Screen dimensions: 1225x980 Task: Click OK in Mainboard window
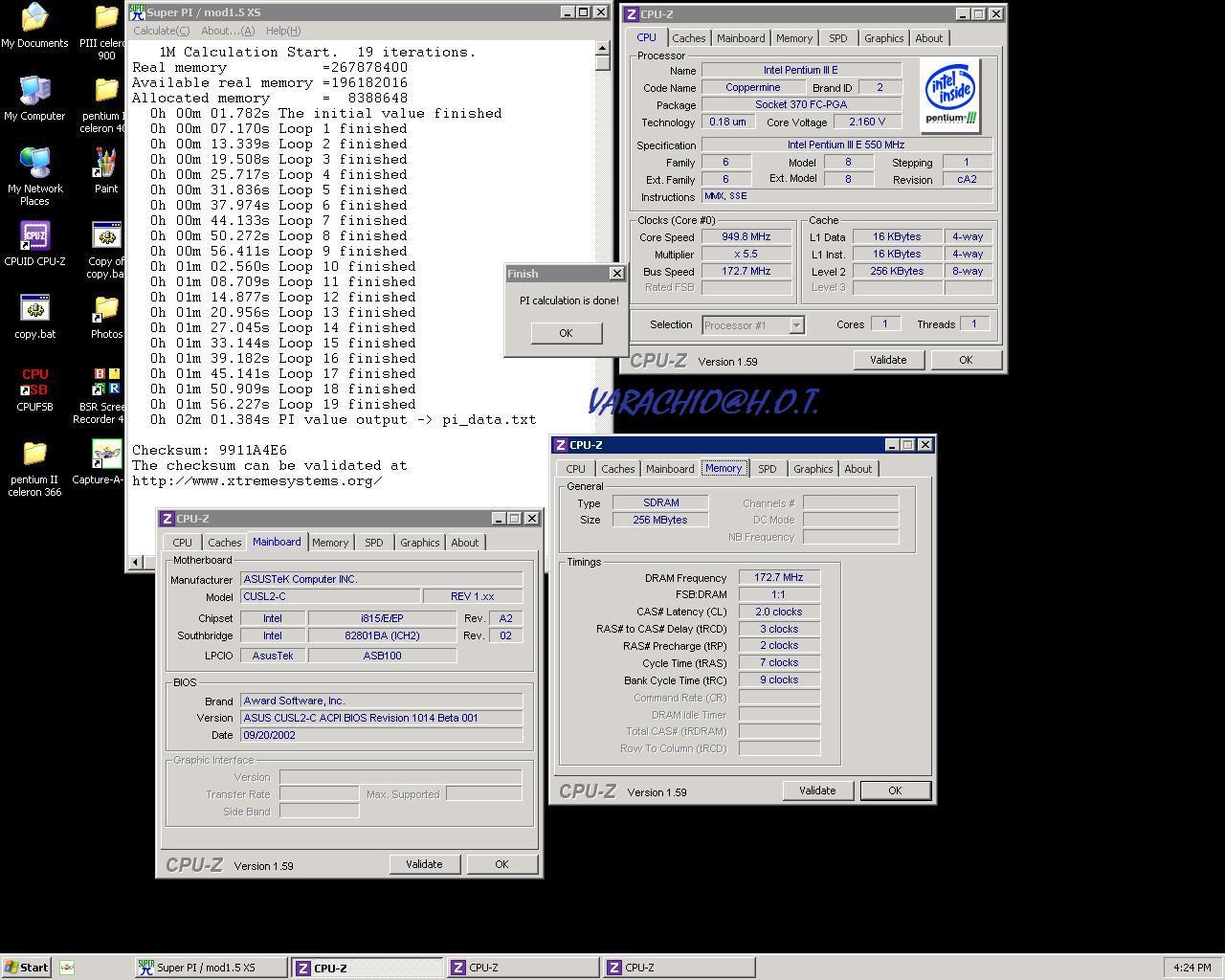(x=501, y=864)
